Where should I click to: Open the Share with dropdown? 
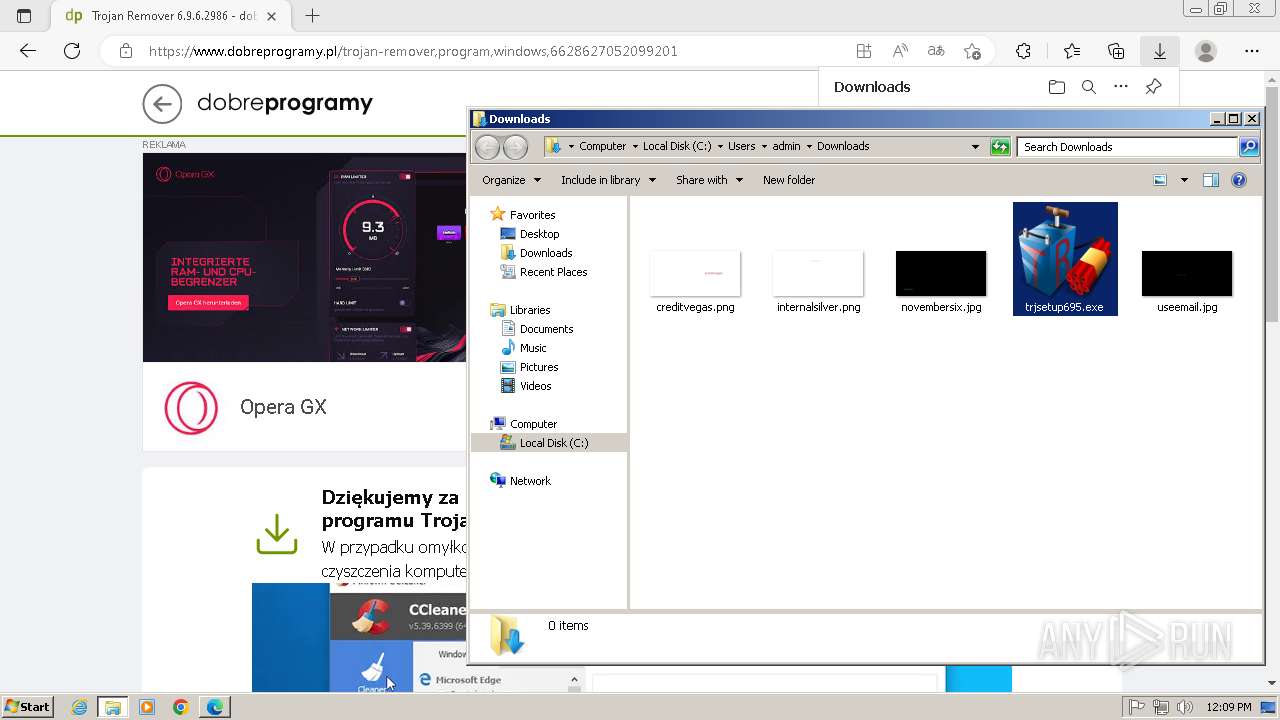click(709, 180)
